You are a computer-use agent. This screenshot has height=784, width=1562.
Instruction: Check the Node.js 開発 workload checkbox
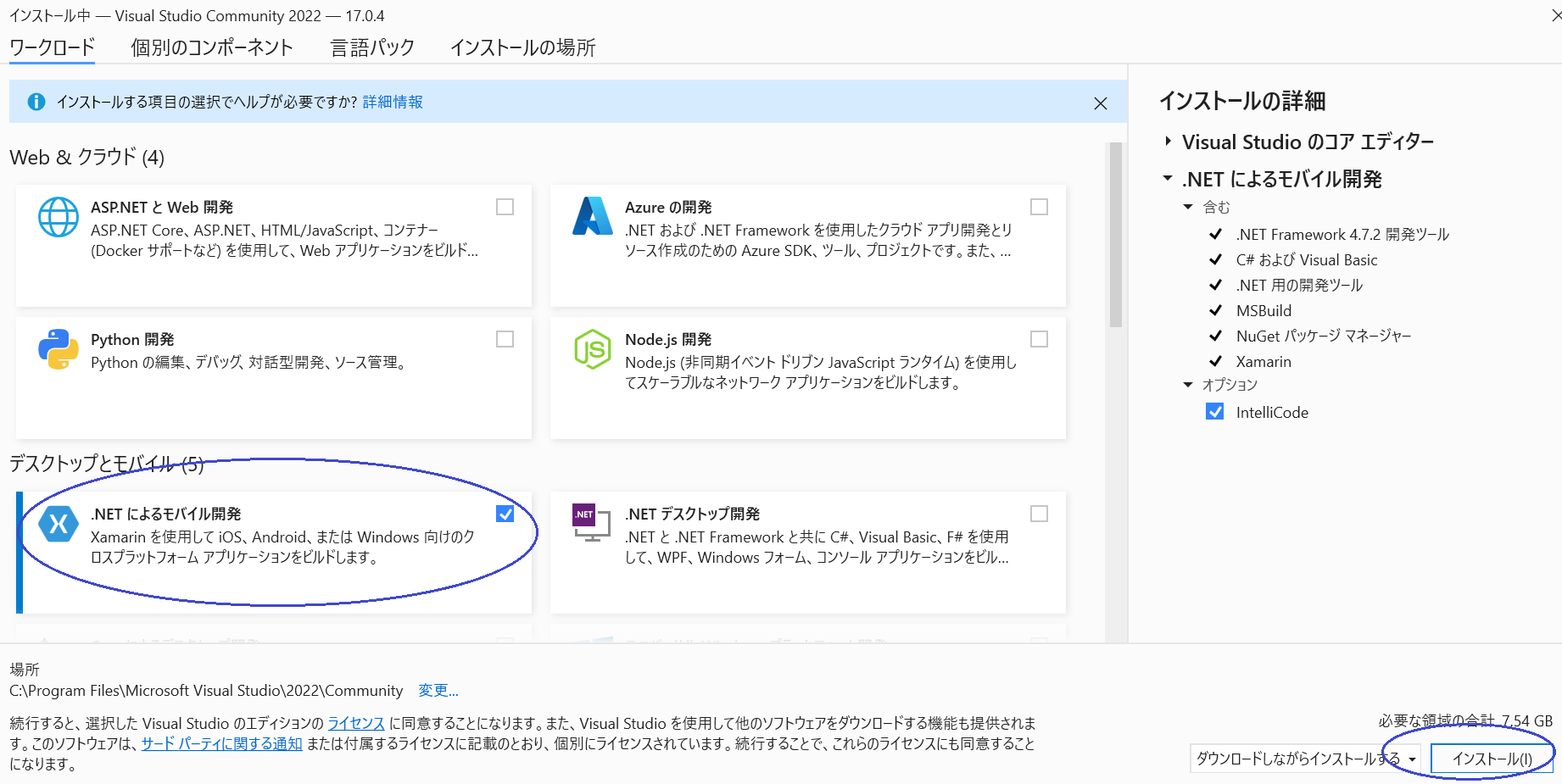pyautogui.click(x=1039, y=339)
